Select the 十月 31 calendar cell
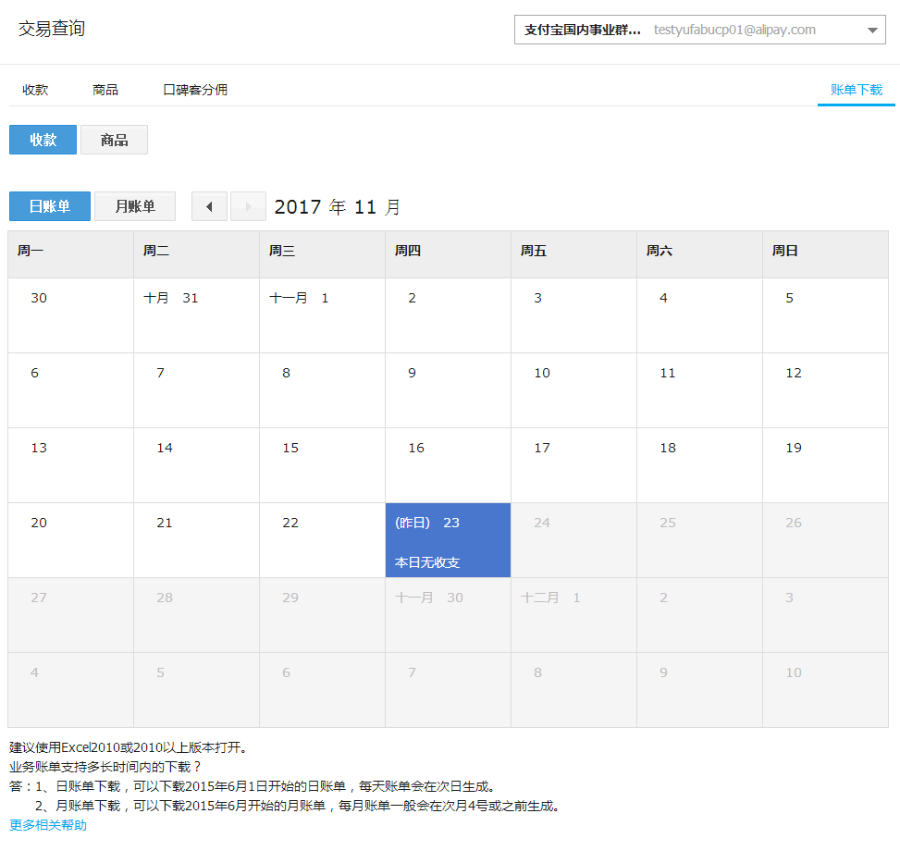The image size is (900, 842). pos(196,316)
